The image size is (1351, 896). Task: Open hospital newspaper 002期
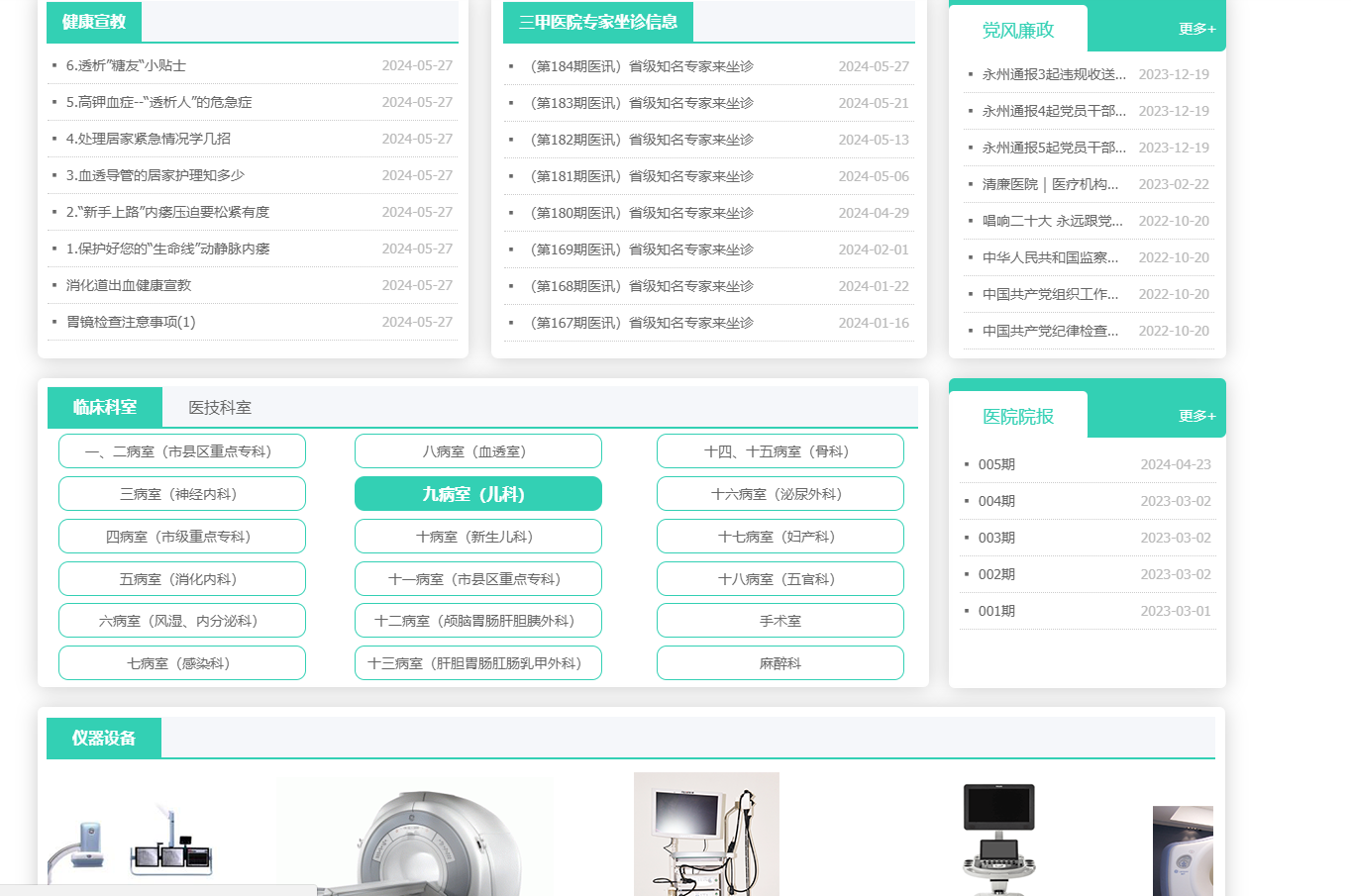point(996,575)
